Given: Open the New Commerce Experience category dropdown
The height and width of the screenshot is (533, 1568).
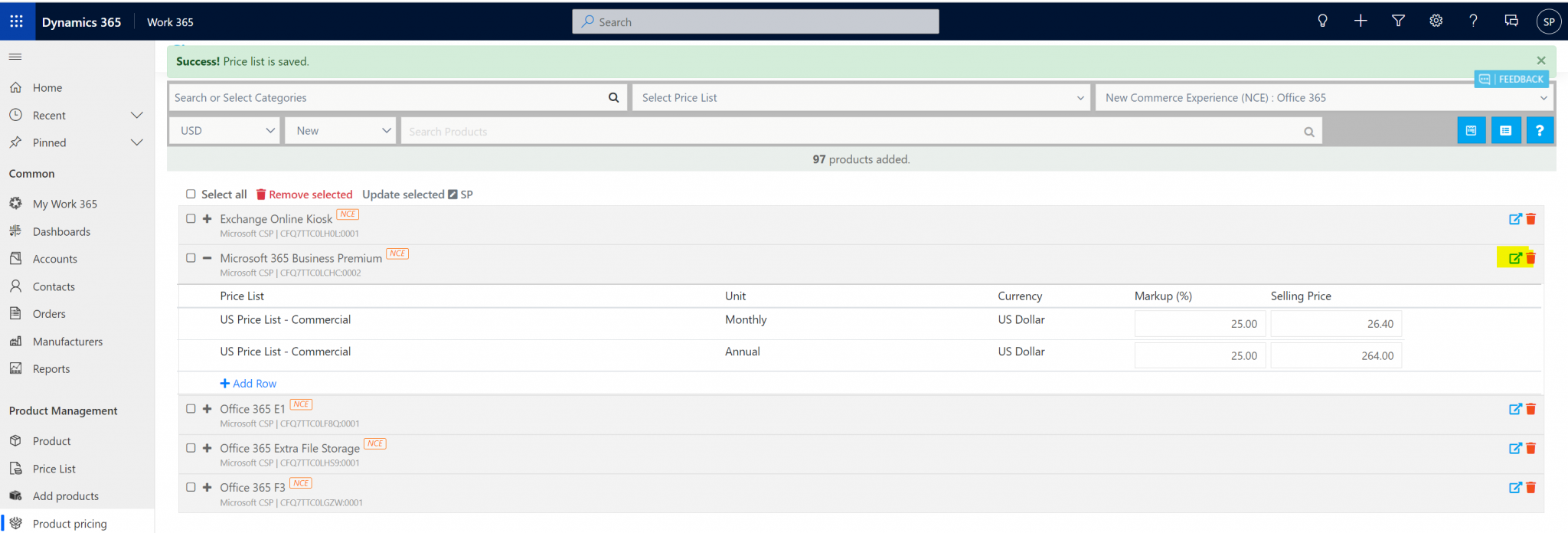Looking at the screenshot, I should point(1325,97).
